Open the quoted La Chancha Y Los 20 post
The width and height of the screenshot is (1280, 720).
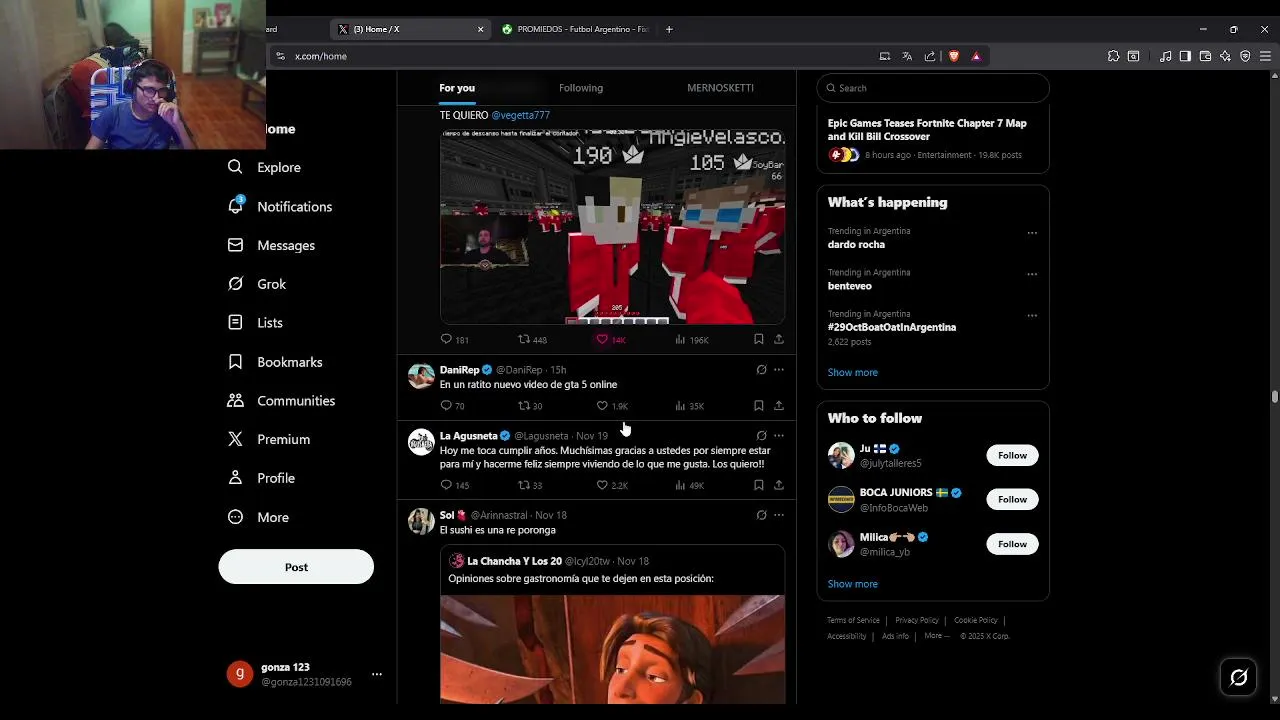click(x=612, y=624)
